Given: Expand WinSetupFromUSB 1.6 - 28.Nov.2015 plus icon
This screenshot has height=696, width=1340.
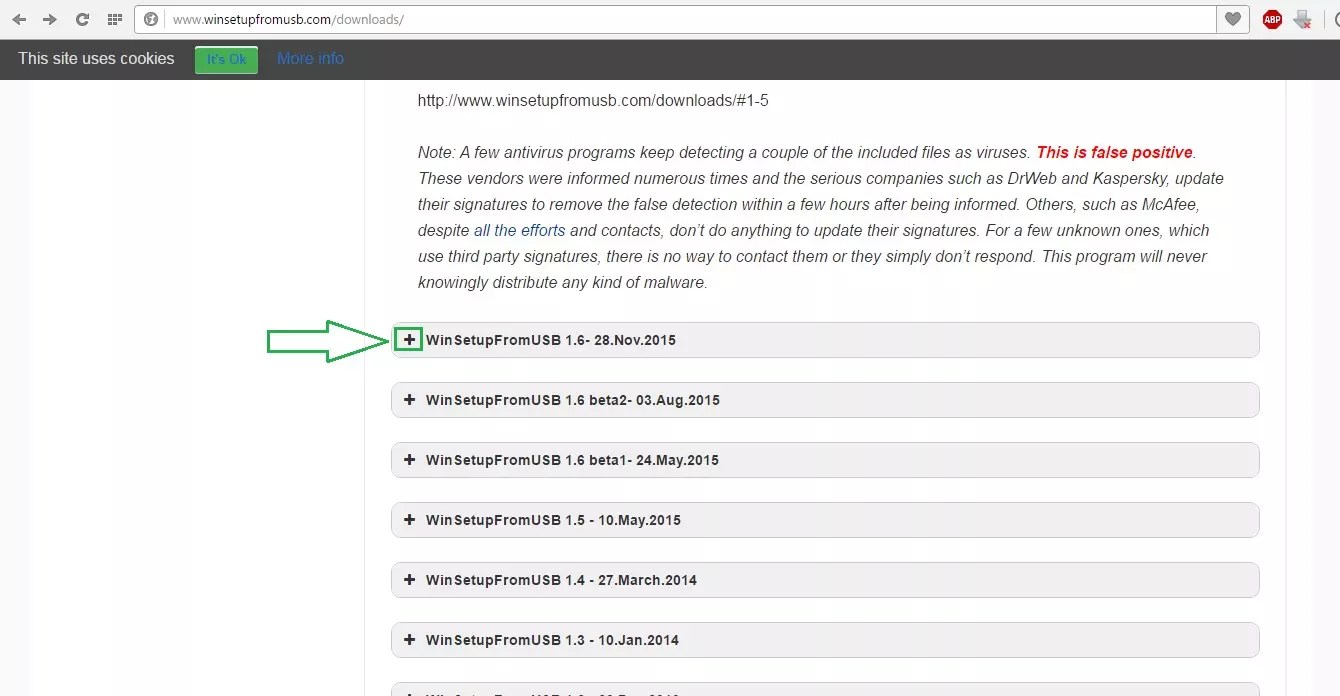Looking at the screenshot, I should coord(409,340).
